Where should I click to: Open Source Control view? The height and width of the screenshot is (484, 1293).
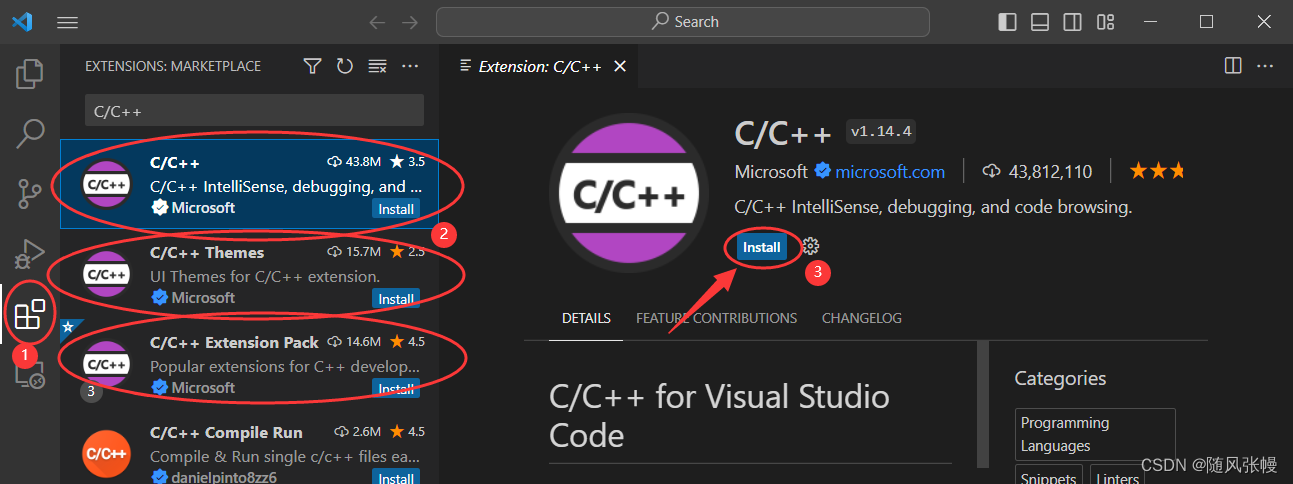(x=30, y=193)
